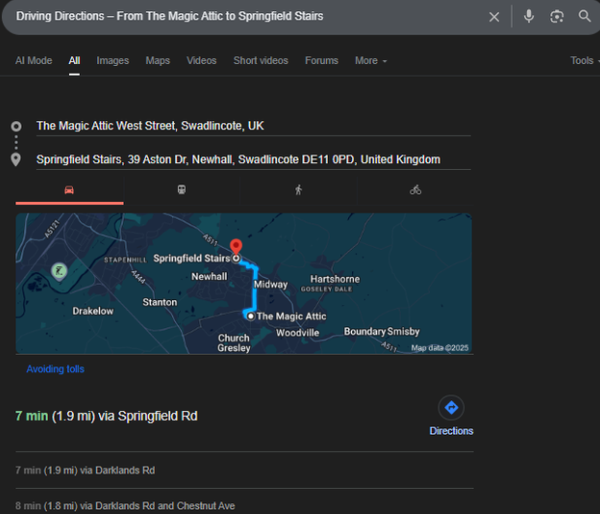Select walking travel mode
This screenshot has height=514, width=600.
(x=298, y=190)
